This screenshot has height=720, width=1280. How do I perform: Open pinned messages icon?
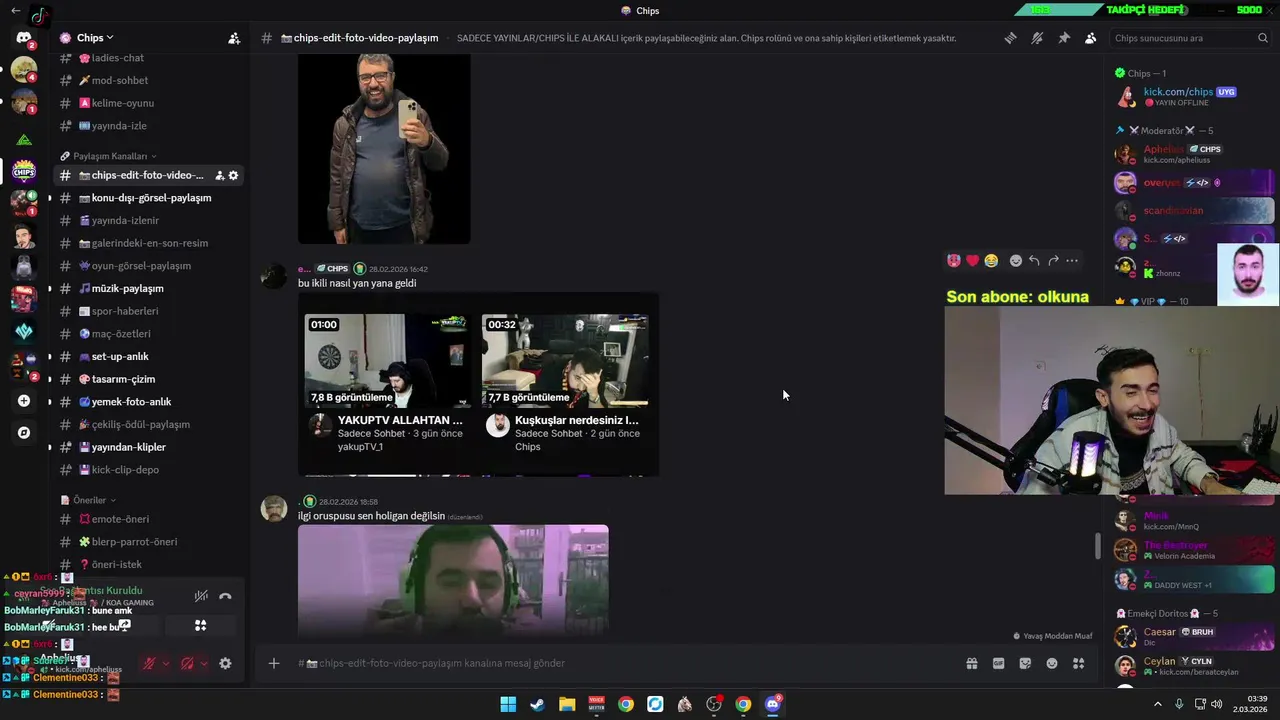coord(1064,38)
